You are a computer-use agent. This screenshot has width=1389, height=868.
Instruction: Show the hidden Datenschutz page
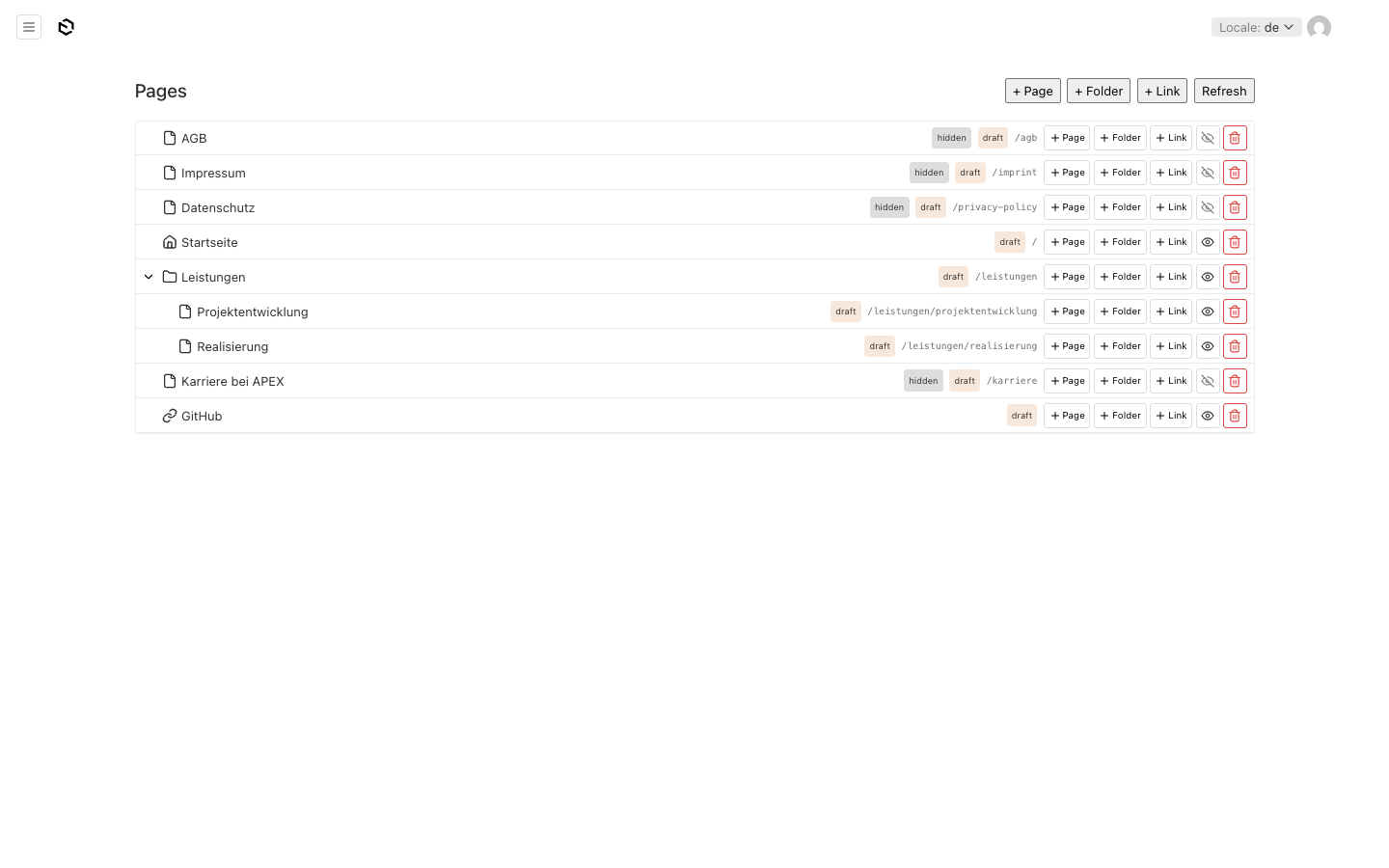point(1208,207)
